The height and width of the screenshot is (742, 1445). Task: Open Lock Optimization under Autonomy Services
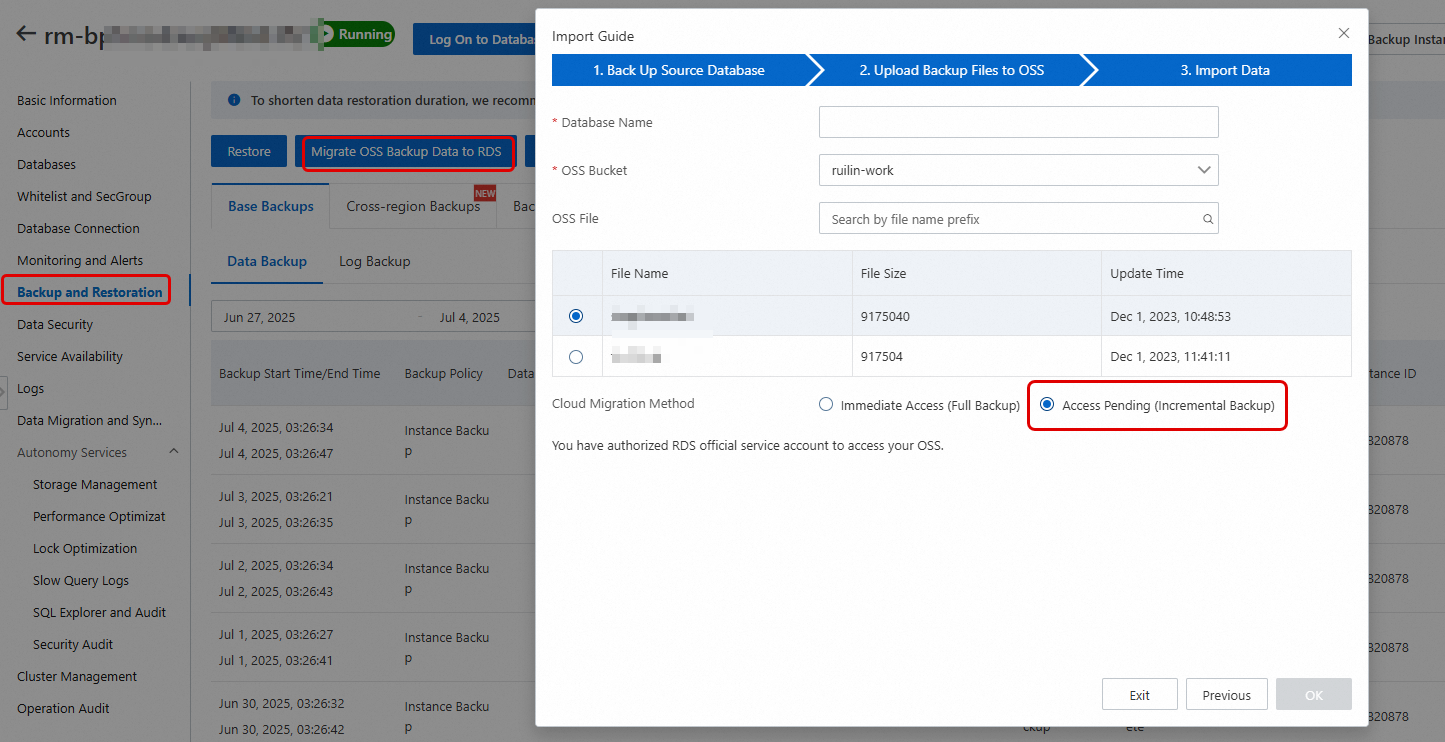coord(85,548)
